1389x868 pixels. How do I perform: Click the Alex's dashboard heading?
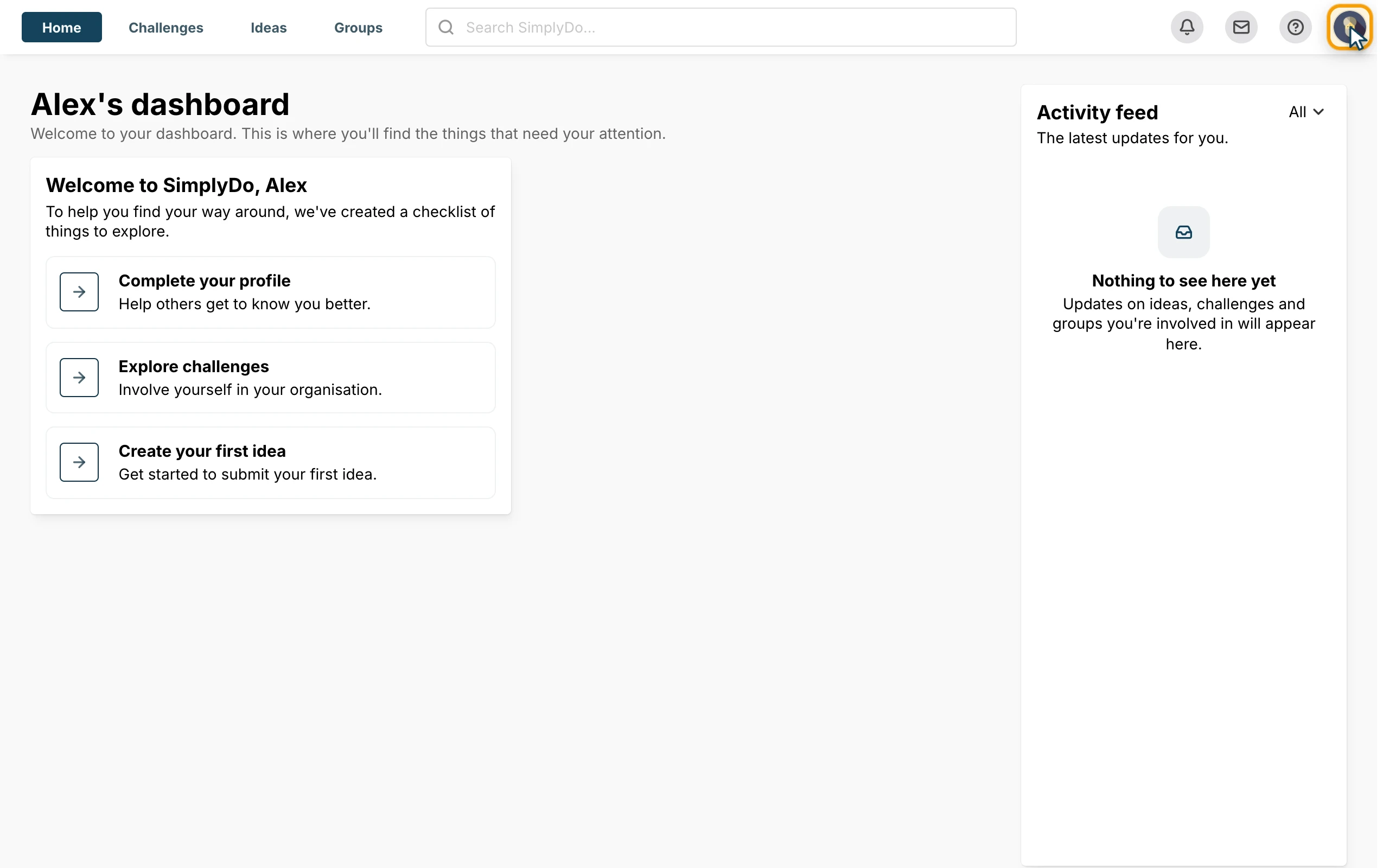(160, 104)
